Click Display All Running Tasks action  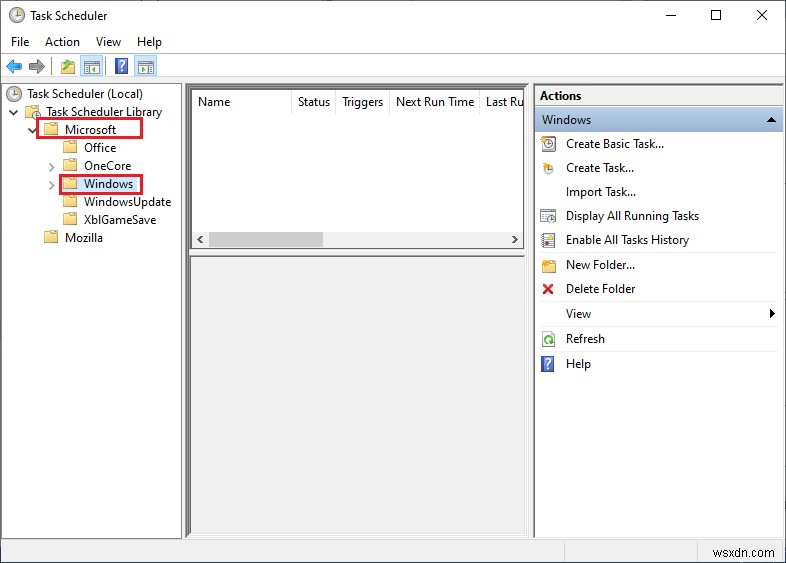point(632,216)
